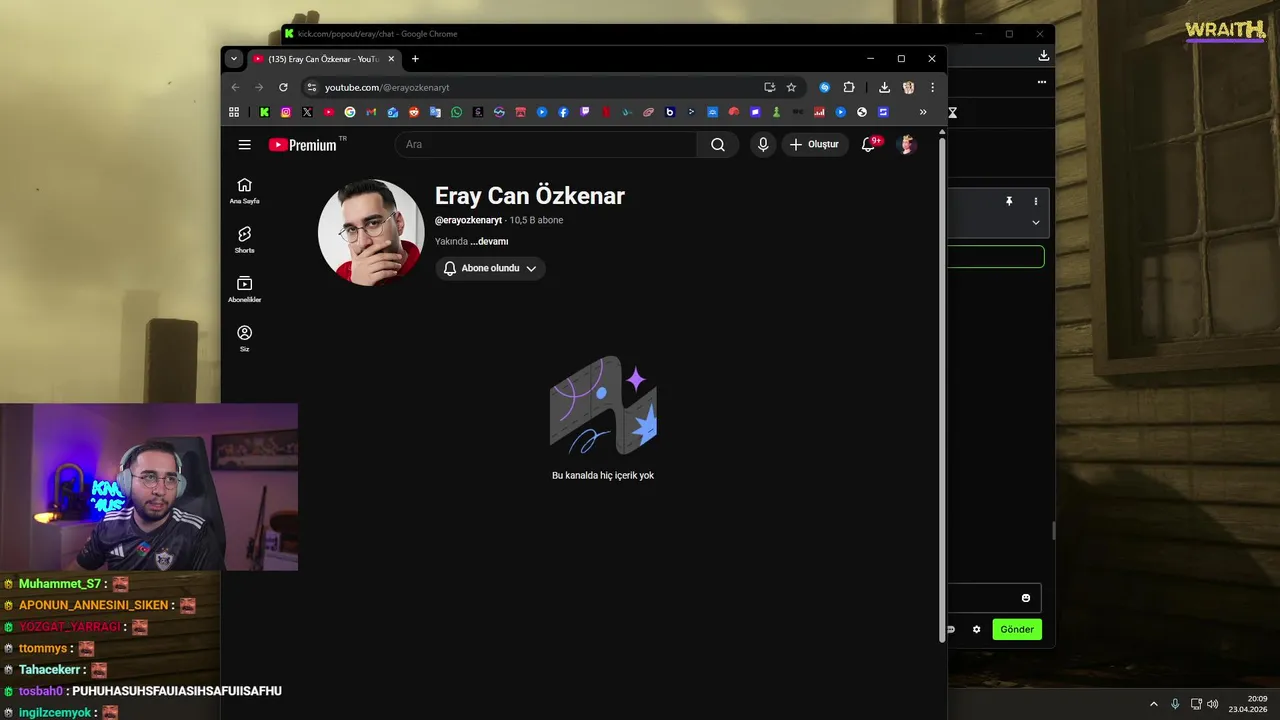Image resolution: width=1280 pixels, height=720 pixels.
Task: Open the taskbar volume control
Action: point(1213,704)
